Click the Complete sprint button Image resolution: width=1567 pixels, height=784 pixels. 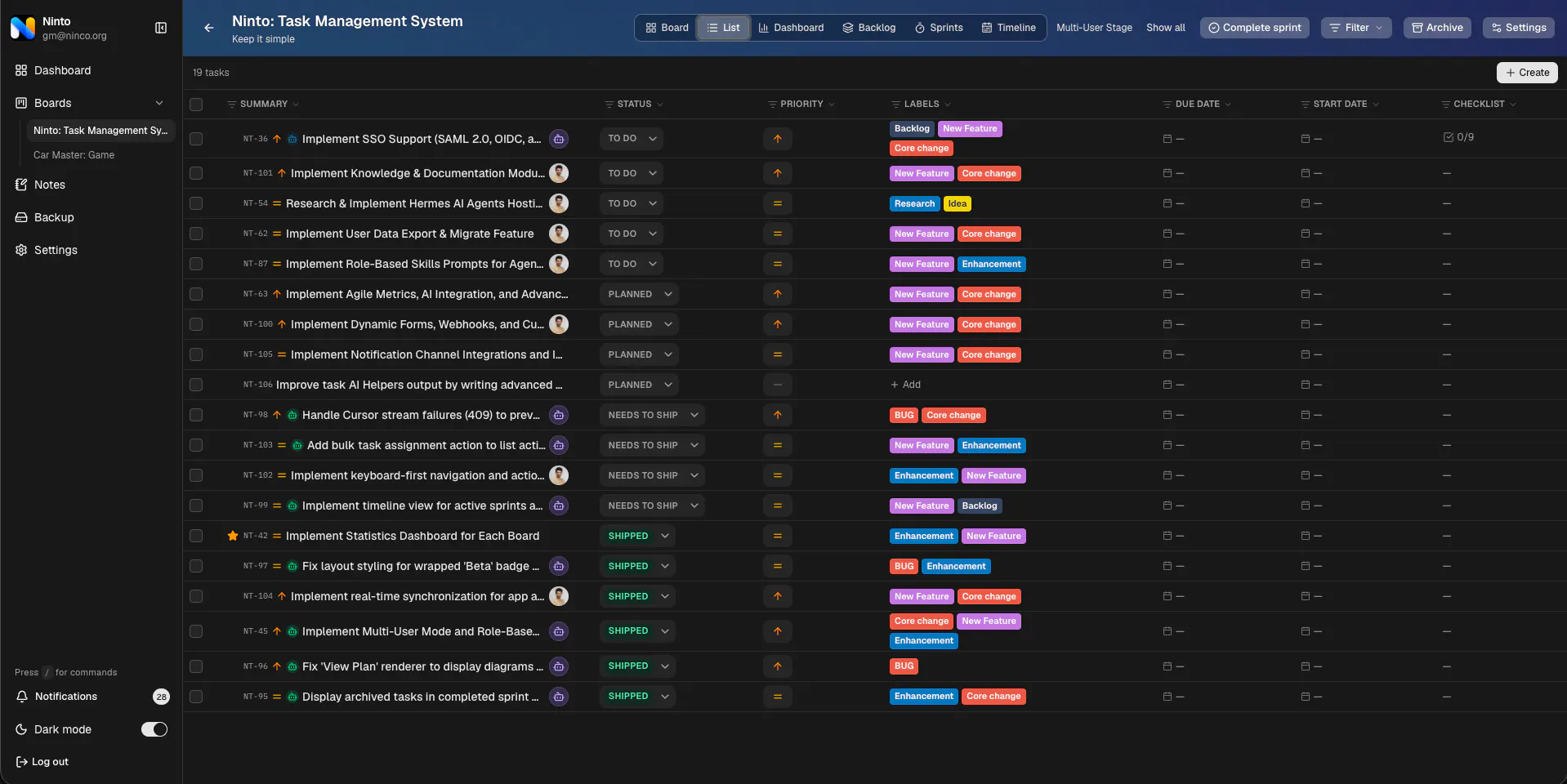1255,28
